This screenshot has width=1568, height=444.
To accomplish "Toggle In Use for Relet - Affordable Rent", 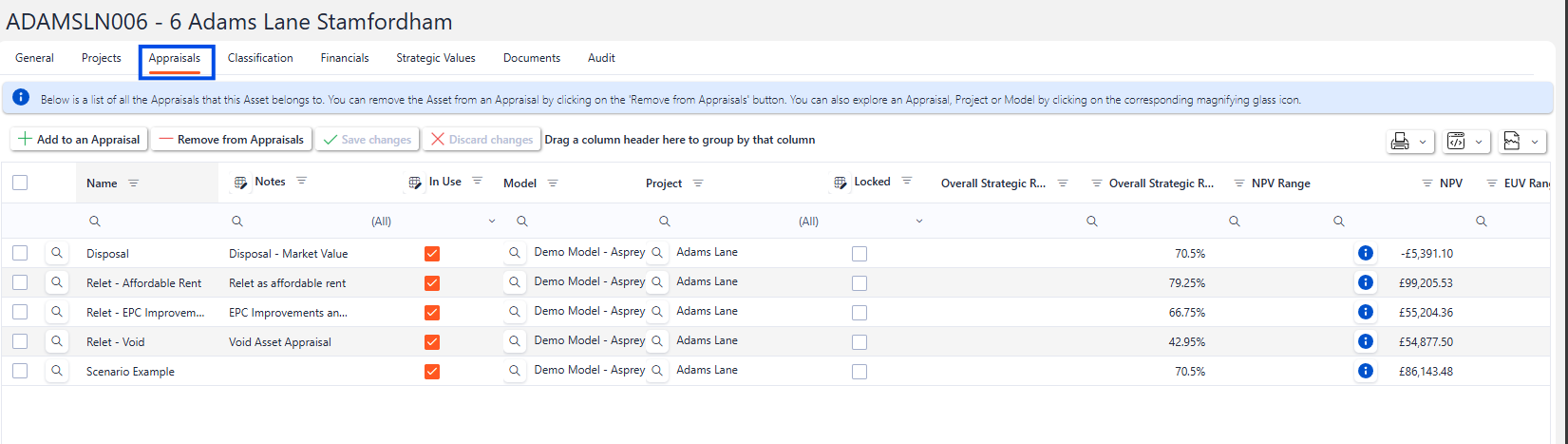I will [432, 282].
